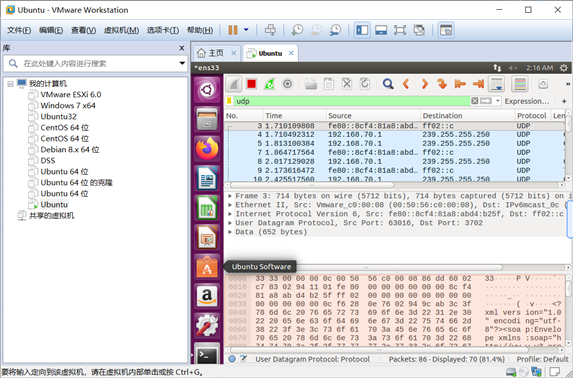Save the capture file
The height and width of the screenshot is (378, 573).
pos(329,84)
